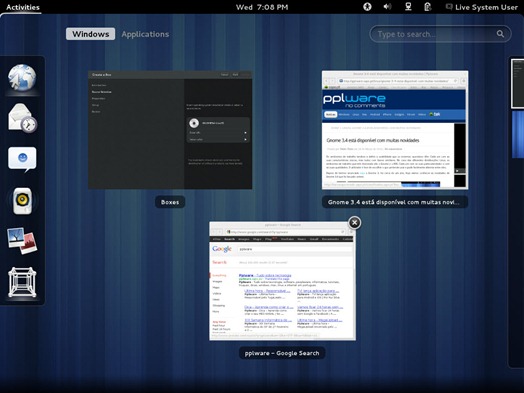Select the first workspace thumbnail
The width and height of the screenshot is (524, 393).
coord(518,84)
